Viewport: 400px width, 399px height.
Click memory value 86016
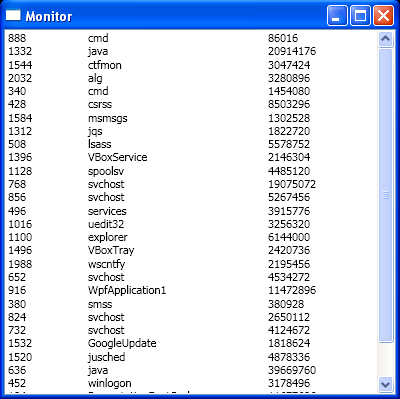coord(283,38)
